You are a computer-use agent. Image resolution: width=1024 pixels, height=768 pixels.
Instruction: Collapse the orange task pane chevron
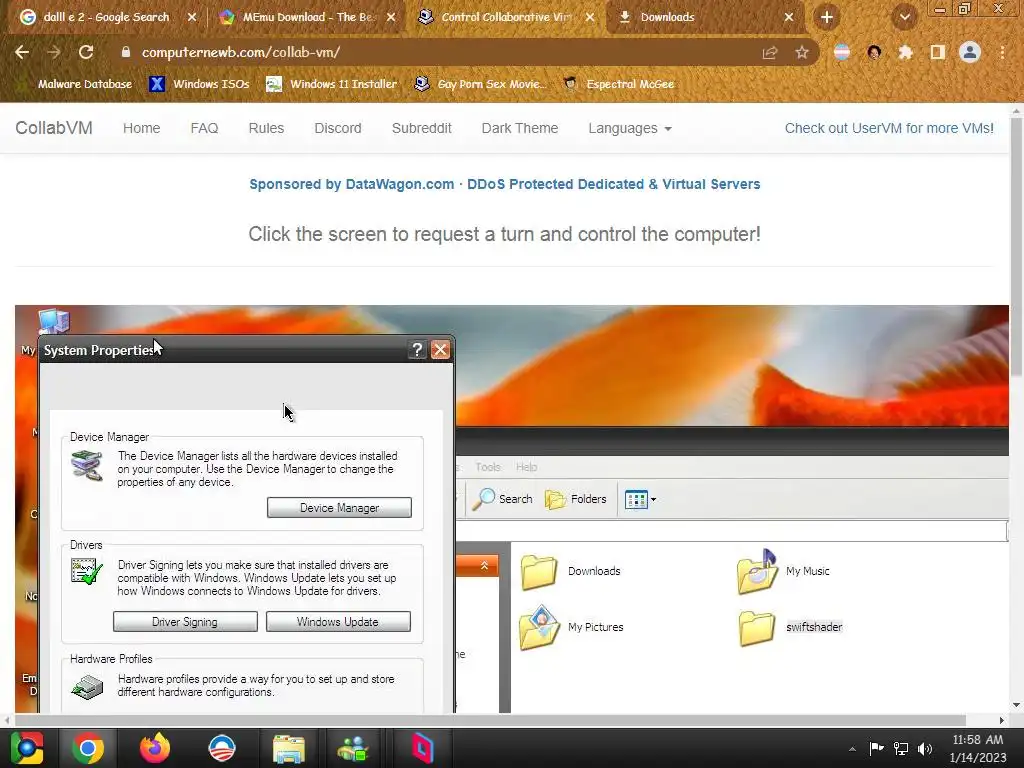(x=484, y=566)
